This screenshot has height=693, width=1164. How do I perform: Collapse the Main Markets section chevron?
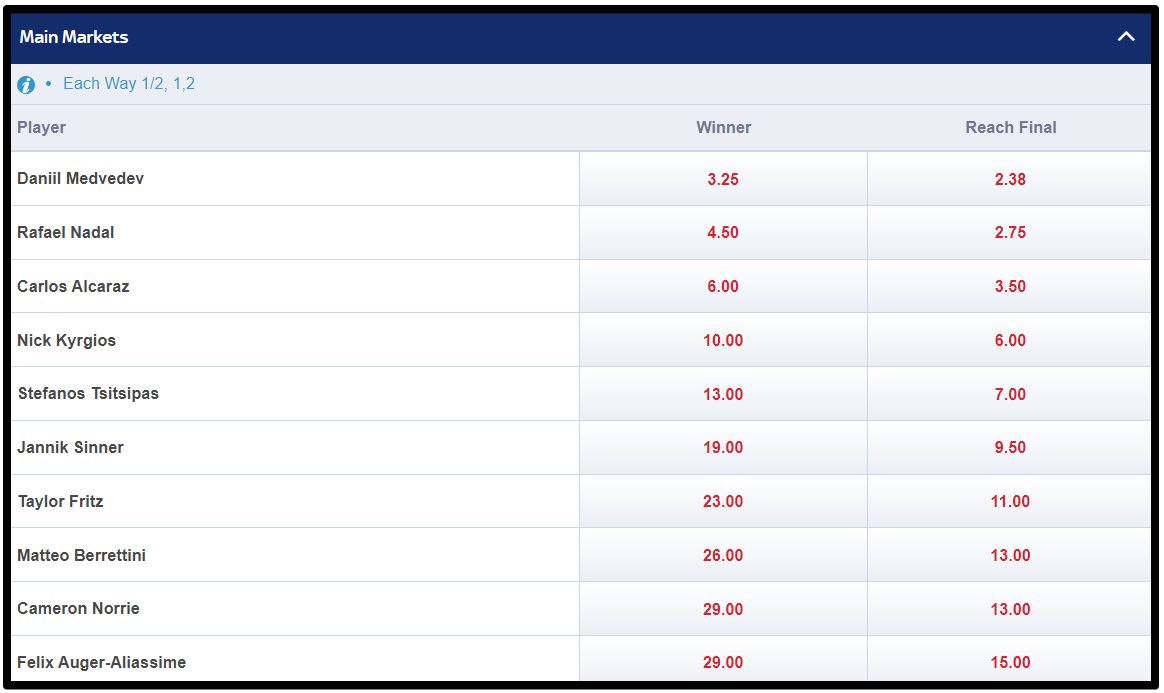pyautogui.click(x=1125, y=36)
